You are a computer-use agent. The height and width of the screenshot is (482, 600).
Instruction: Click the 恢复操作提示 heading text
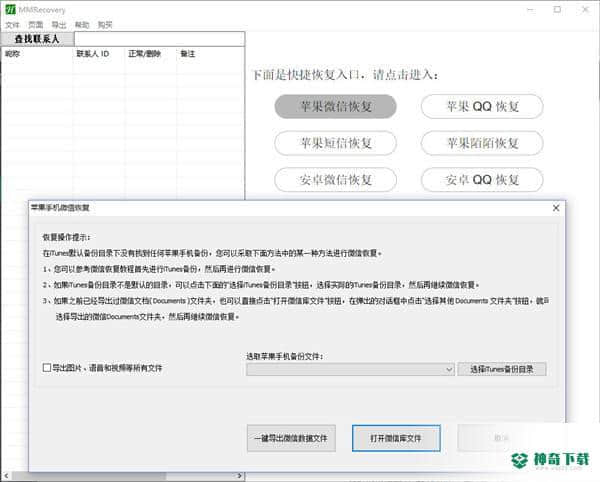(x=66, y=237)
